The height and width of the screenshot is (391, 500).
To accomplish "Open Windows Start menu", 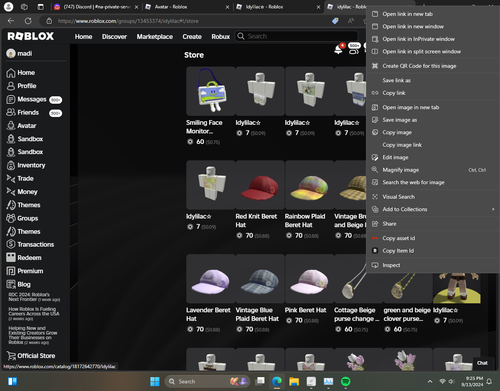I will click(155, 381).
